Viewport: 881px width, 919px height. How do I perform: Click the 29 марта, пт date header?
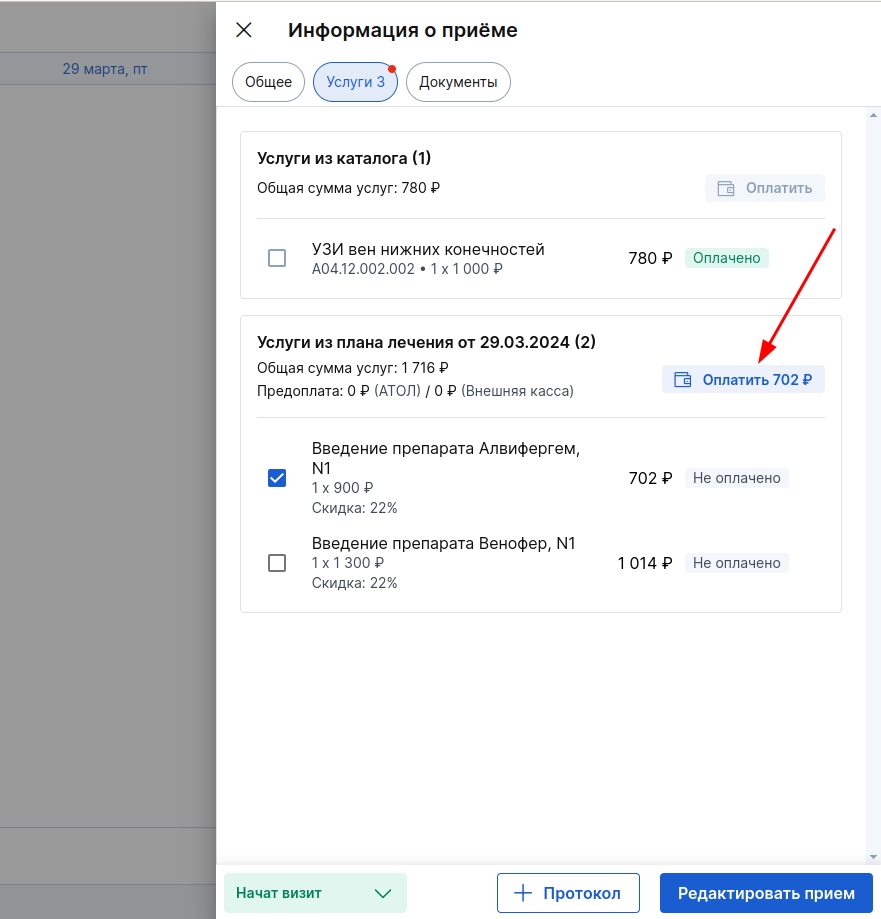pyautogui.click(x=105, y=69)
